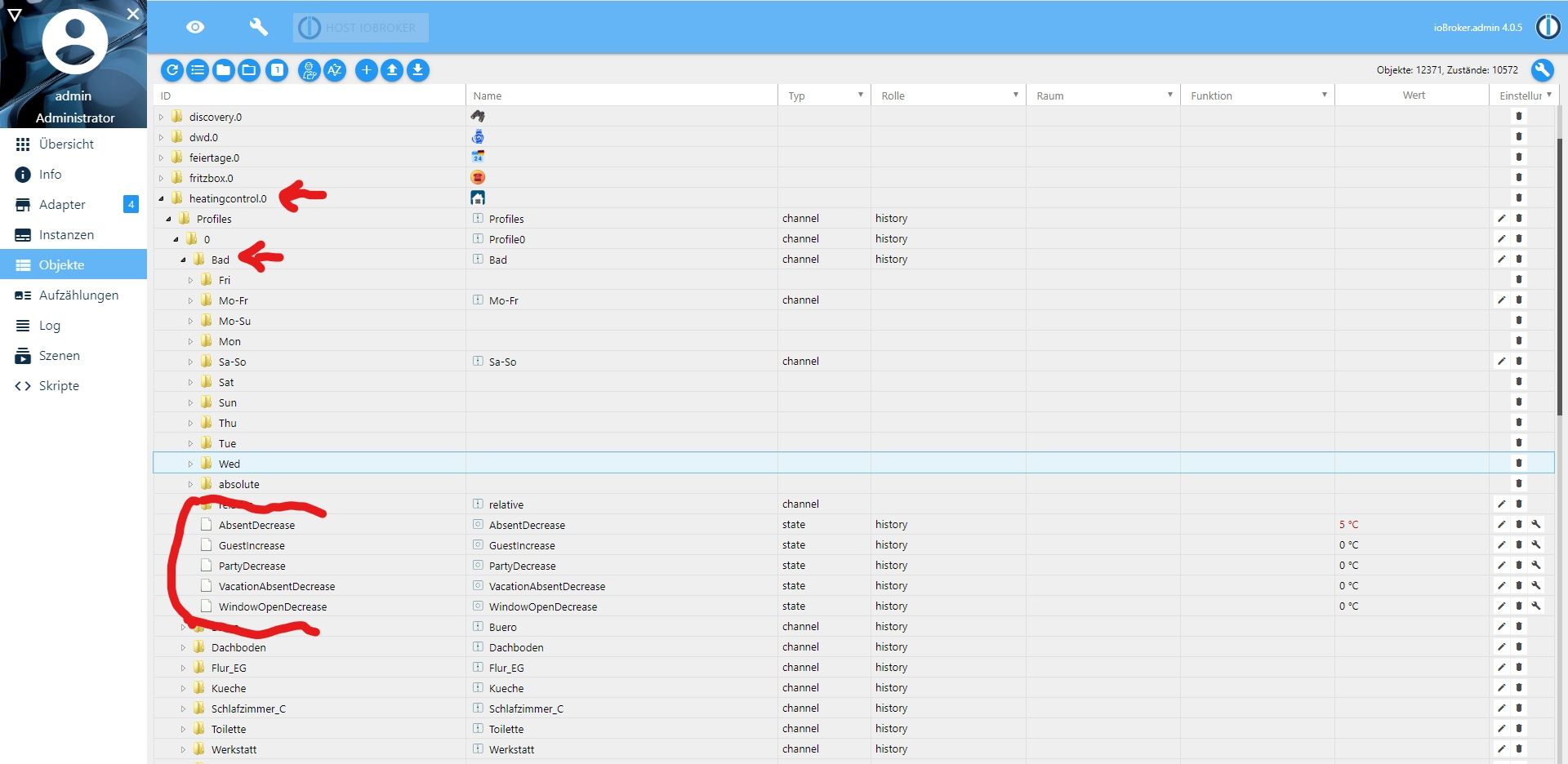Go to Skripte in the sidebar
This screenshot has width=1568, height=764.
(59, 386)
